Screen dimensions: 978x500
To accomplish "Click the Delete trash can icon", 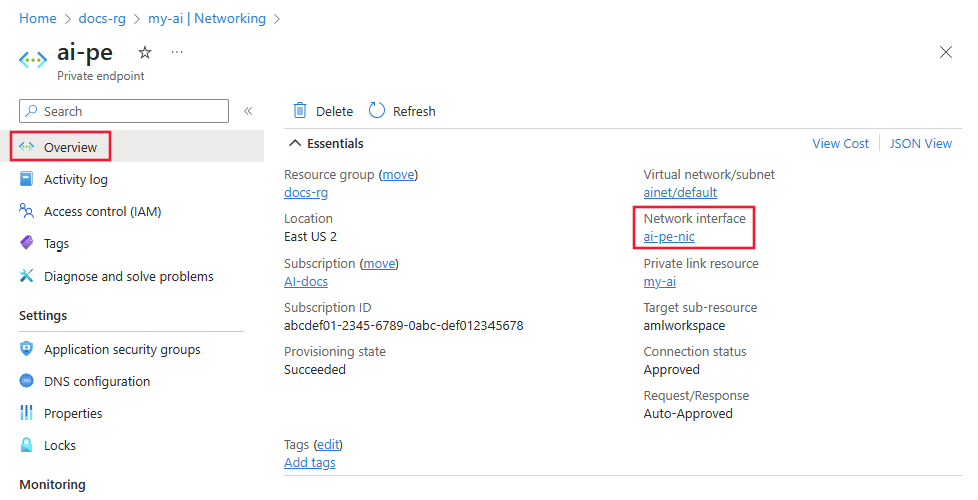I will click(300, 111).
